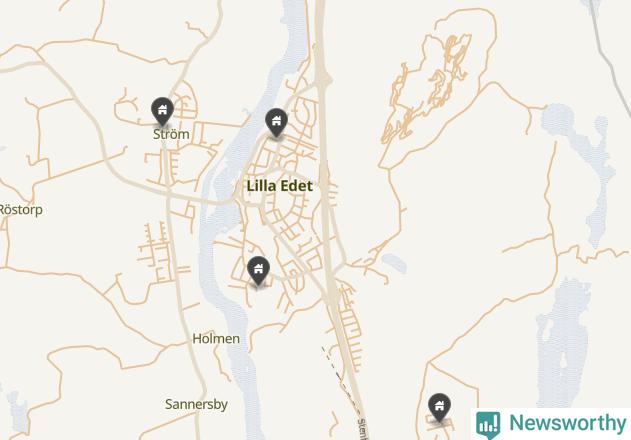Click the lake in the upper right area
Screen dimensions: 631x440
point(579,161)
